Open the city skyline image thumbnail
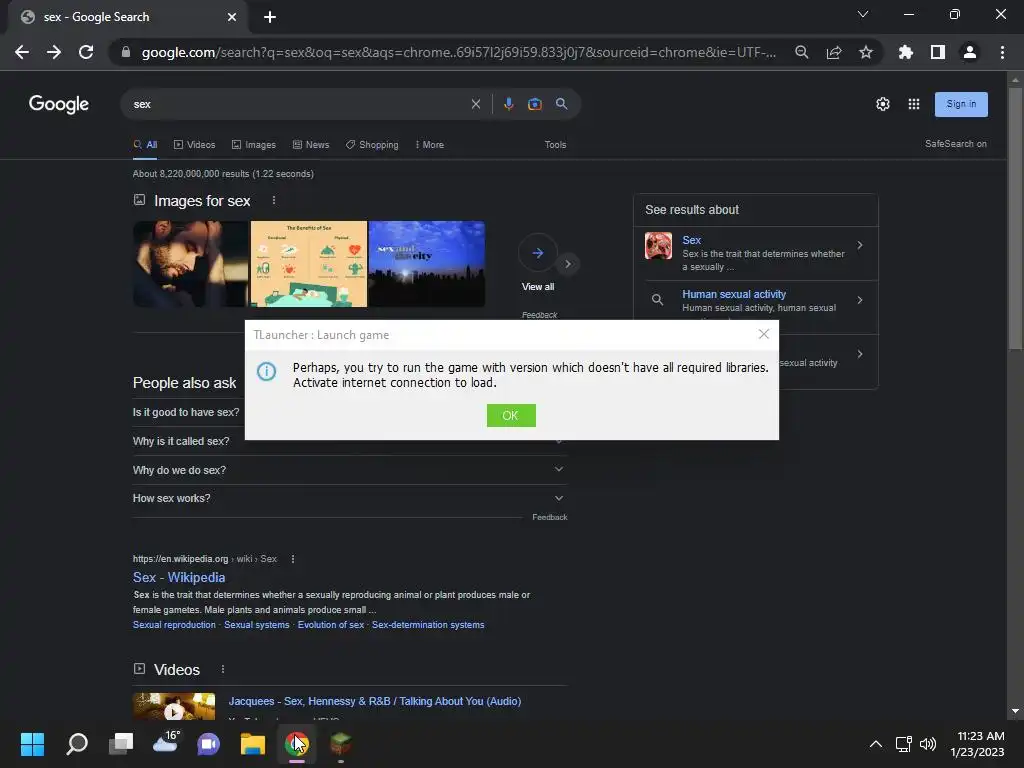The height and width of the screenshot is (768, 1024). (427, 264)
